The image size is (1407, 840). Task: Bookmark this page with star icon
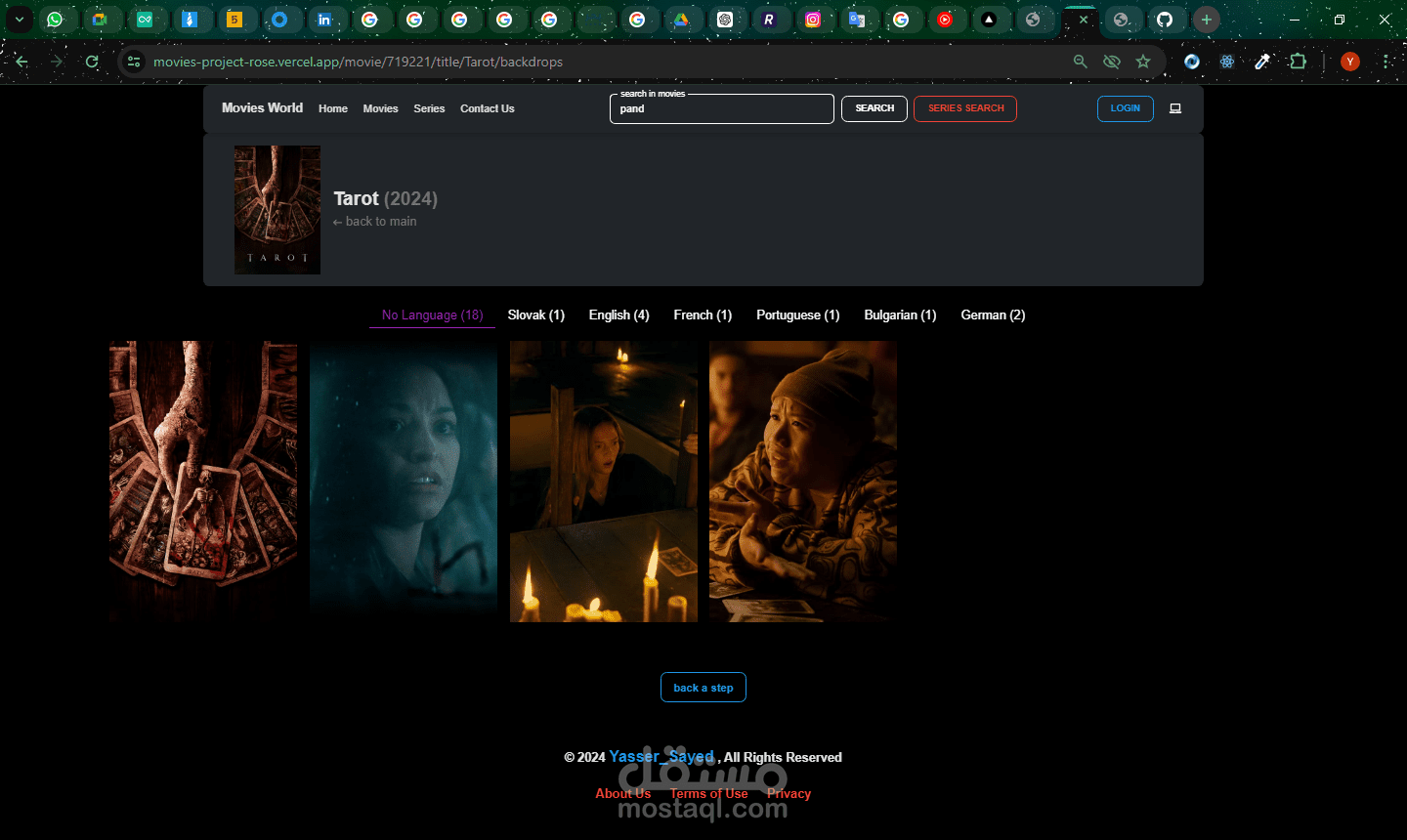click(x=1143, y=62)
